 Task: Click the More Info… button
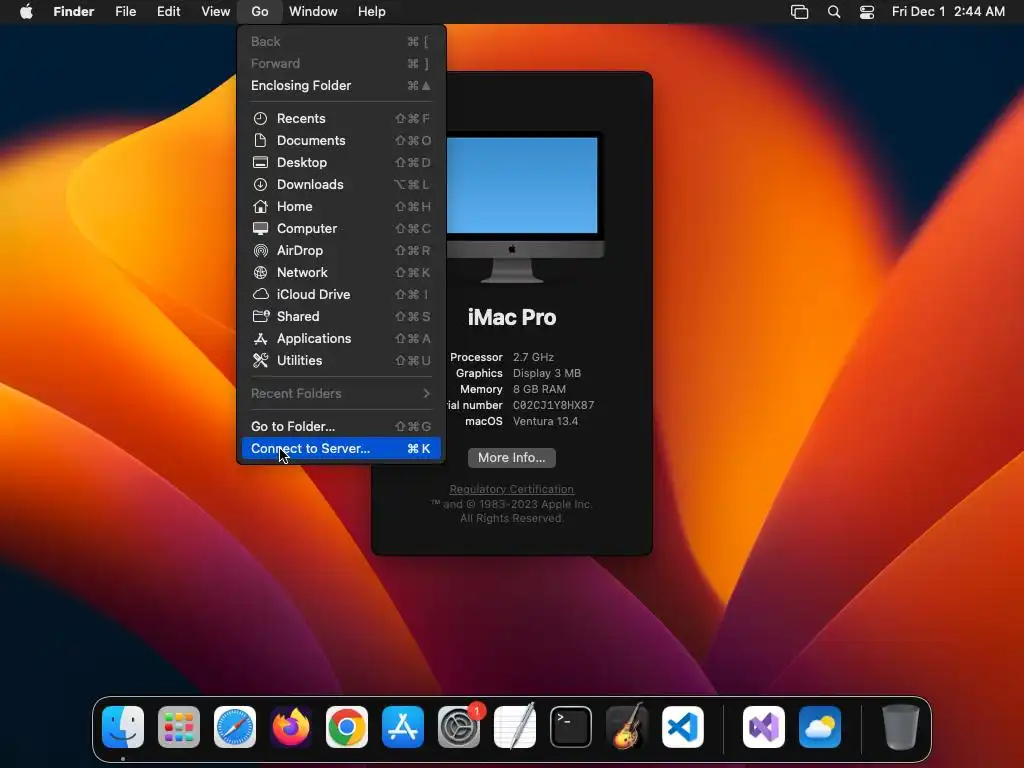[x=512, y=458]
